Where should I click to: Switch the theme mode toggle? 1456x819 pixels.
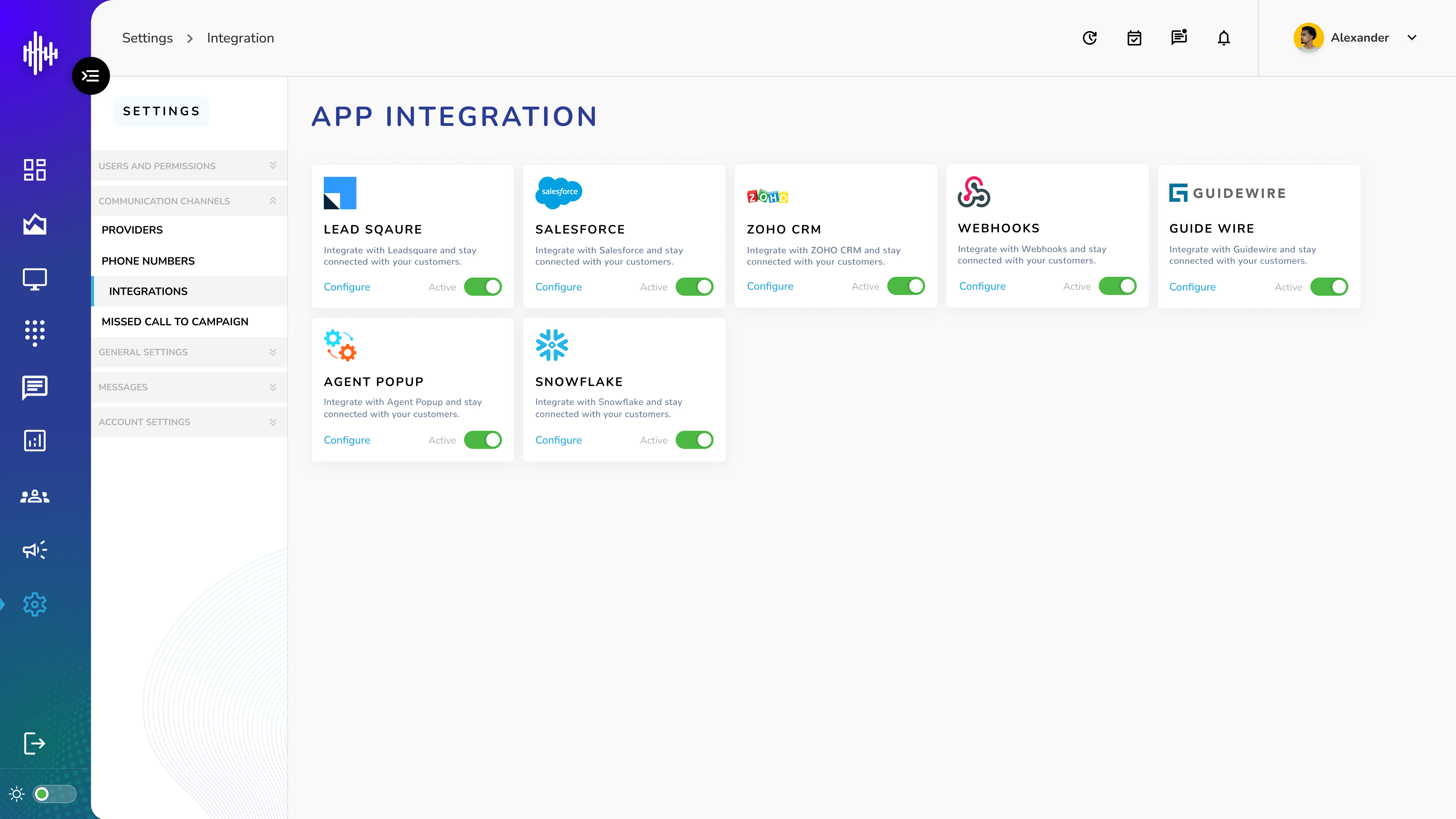[x=54, y=794]
